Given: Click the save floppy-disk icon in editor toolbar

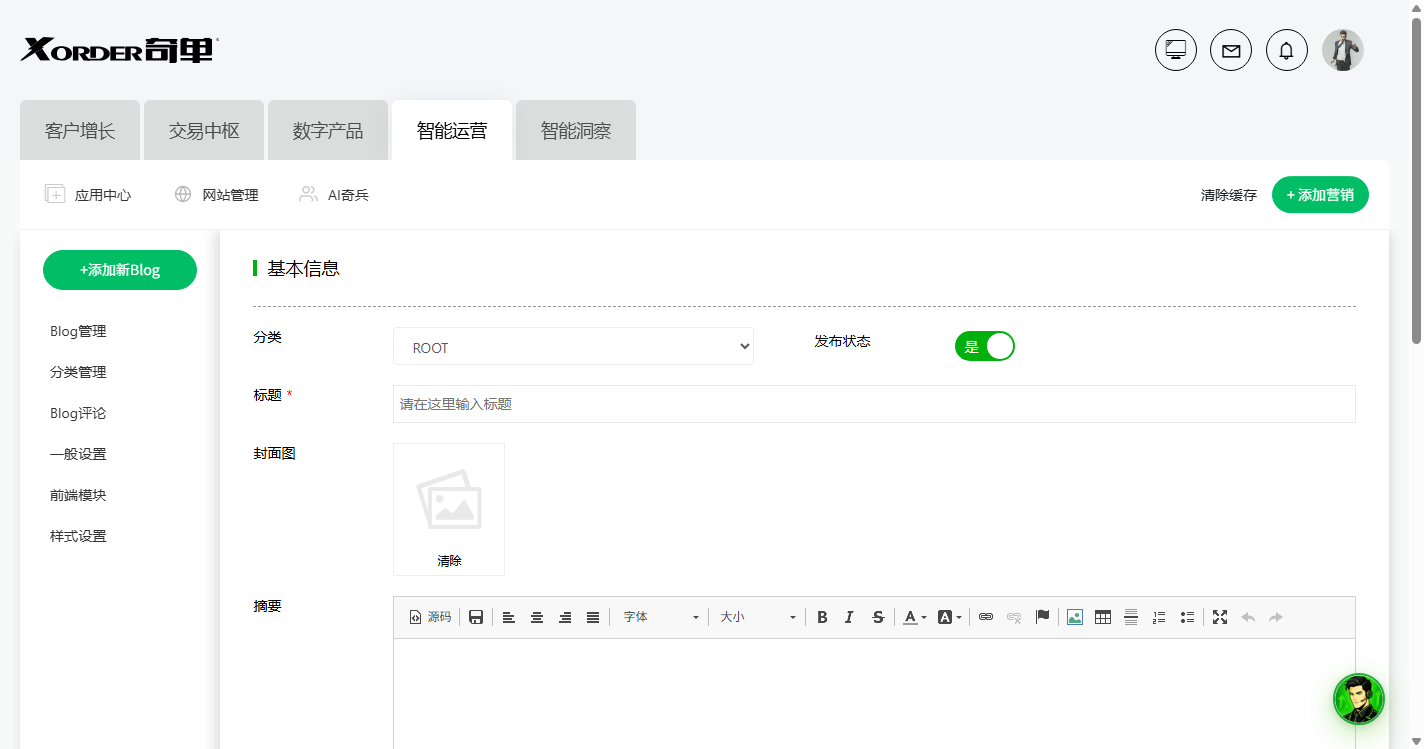Looking at the screenshot, I should click(x=476, y=617).
